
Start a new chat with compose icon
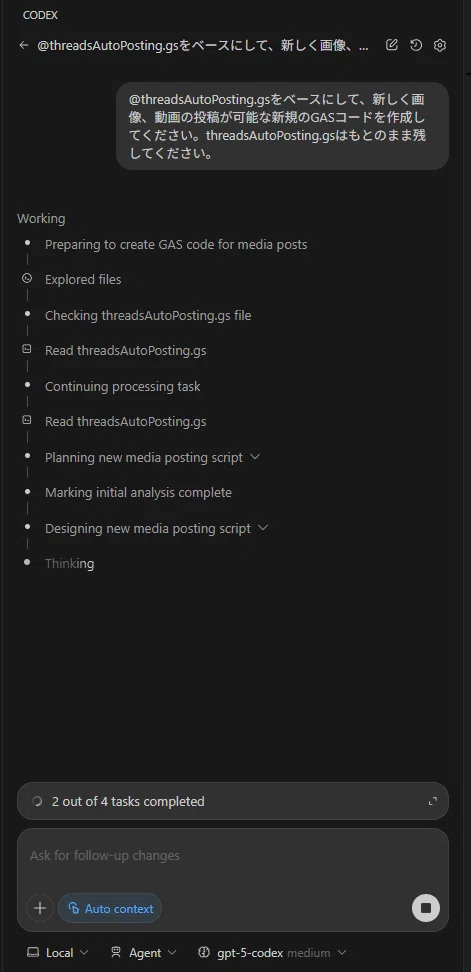click(392, 45)
